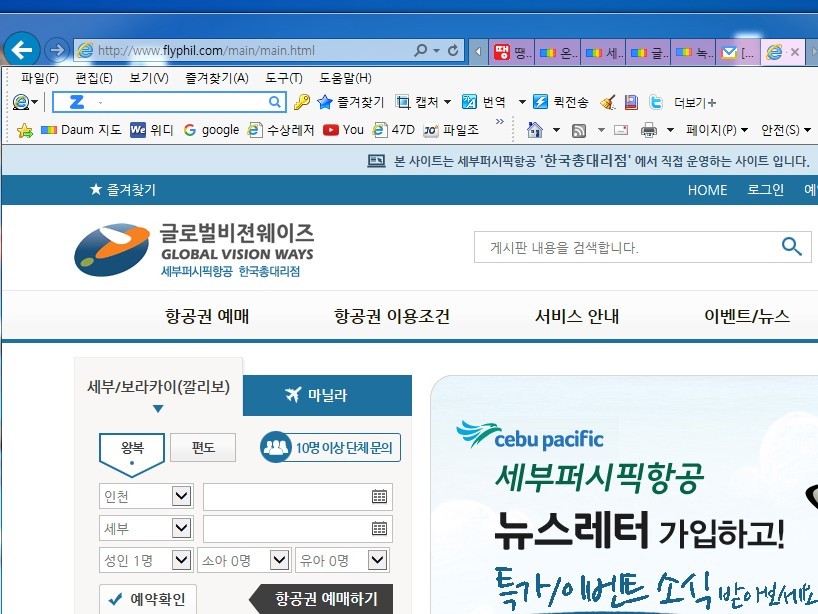The width and height of the screenshot is (818, 614).
Task: Click the address bar search magnifier
Action: click(420, 50)
